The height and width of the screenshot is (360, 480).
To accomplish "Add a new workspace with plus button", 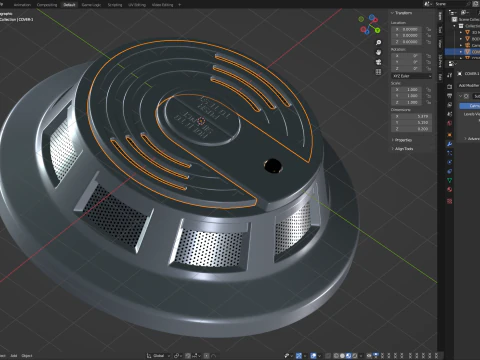I will point(179,5).
